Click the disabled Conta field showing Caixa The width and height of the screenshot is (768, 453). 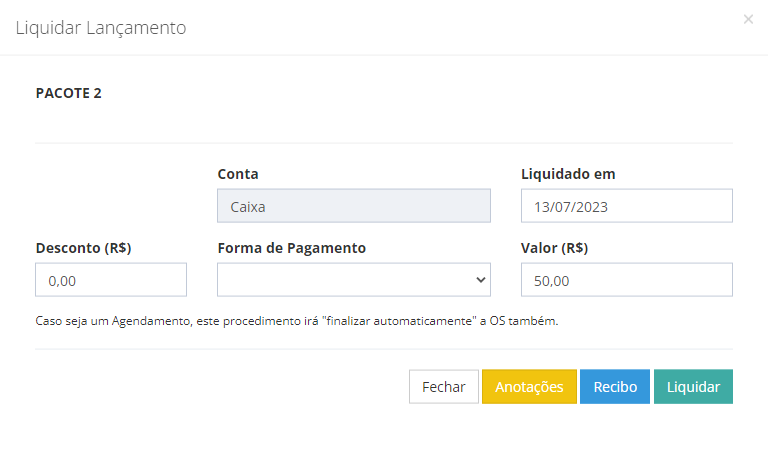[354, 206]
